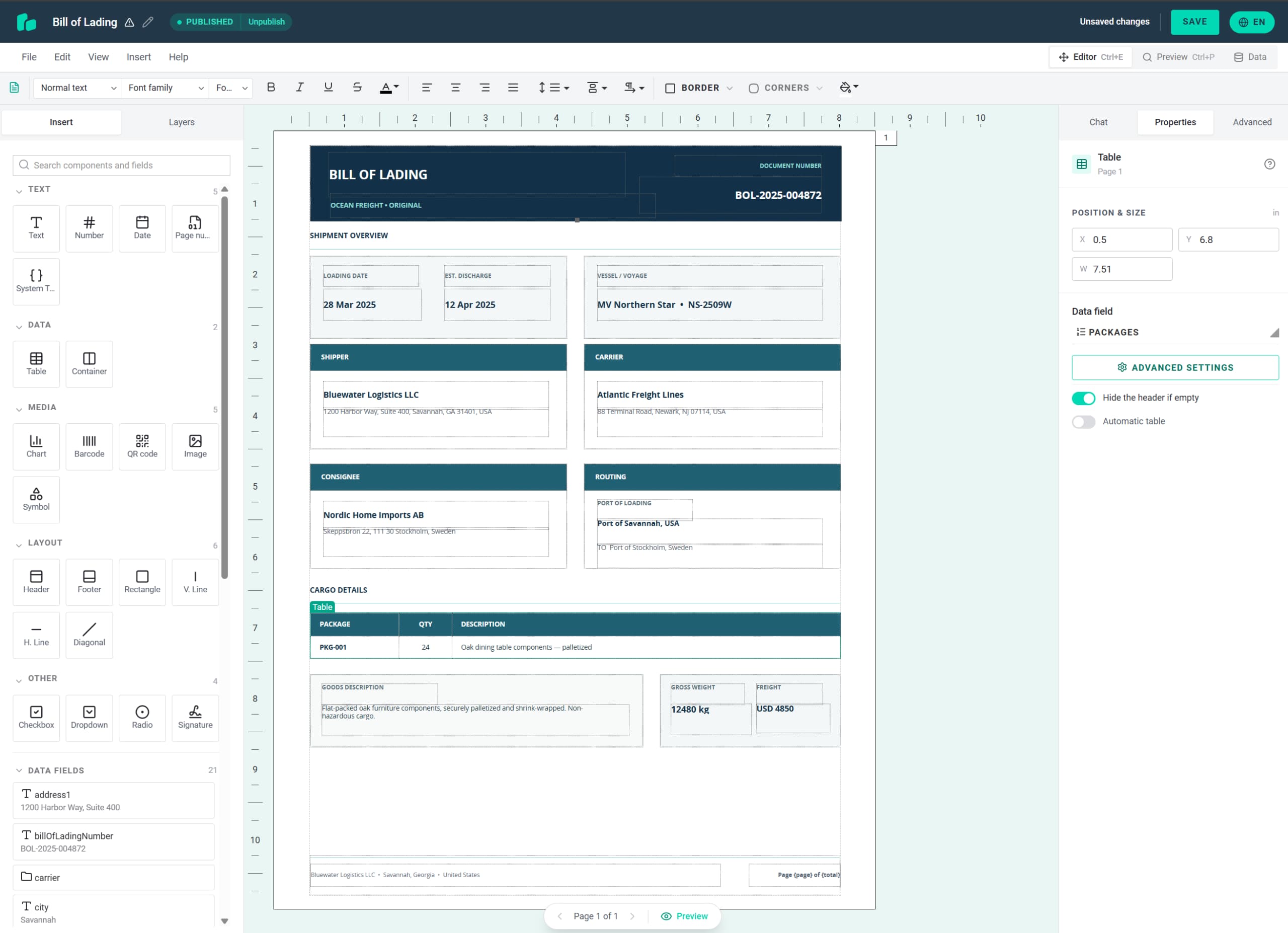This screenshot has height=933, width=1288.
Task: Toggle Hide the header if empty
Action: [x=1083, y=398]
